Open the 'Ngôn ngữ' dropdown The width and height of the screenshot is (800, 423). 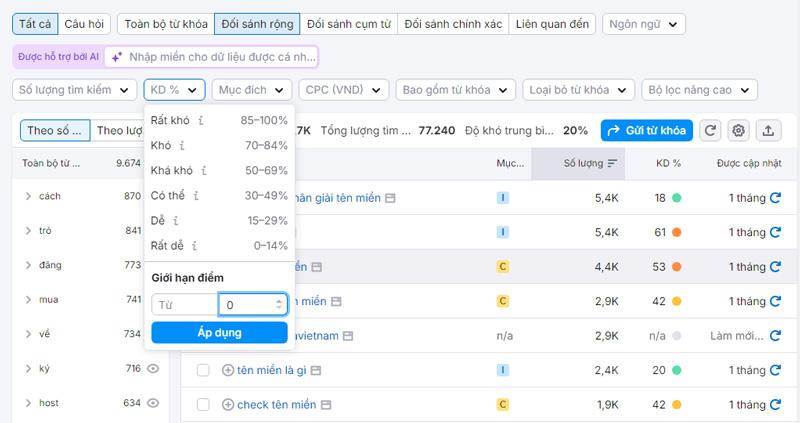pyautogui.click(x=644, y=24)
